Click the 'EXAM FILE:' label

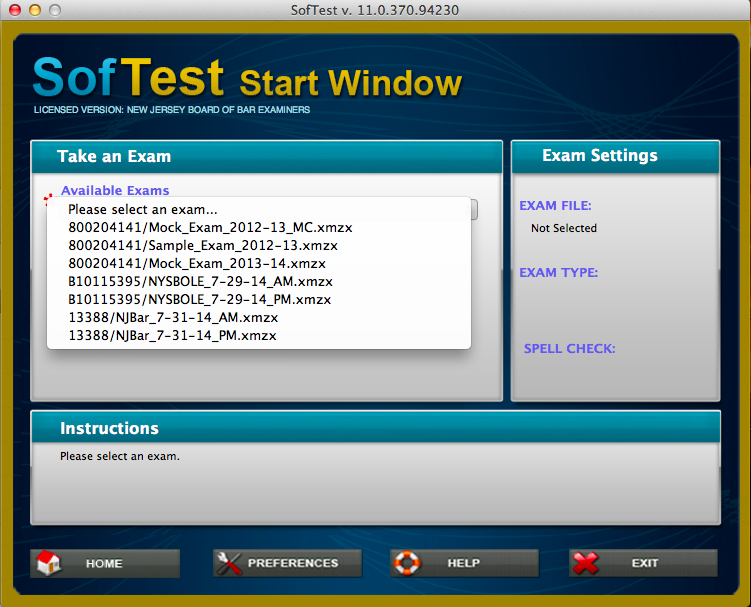(x=555, y=206)
